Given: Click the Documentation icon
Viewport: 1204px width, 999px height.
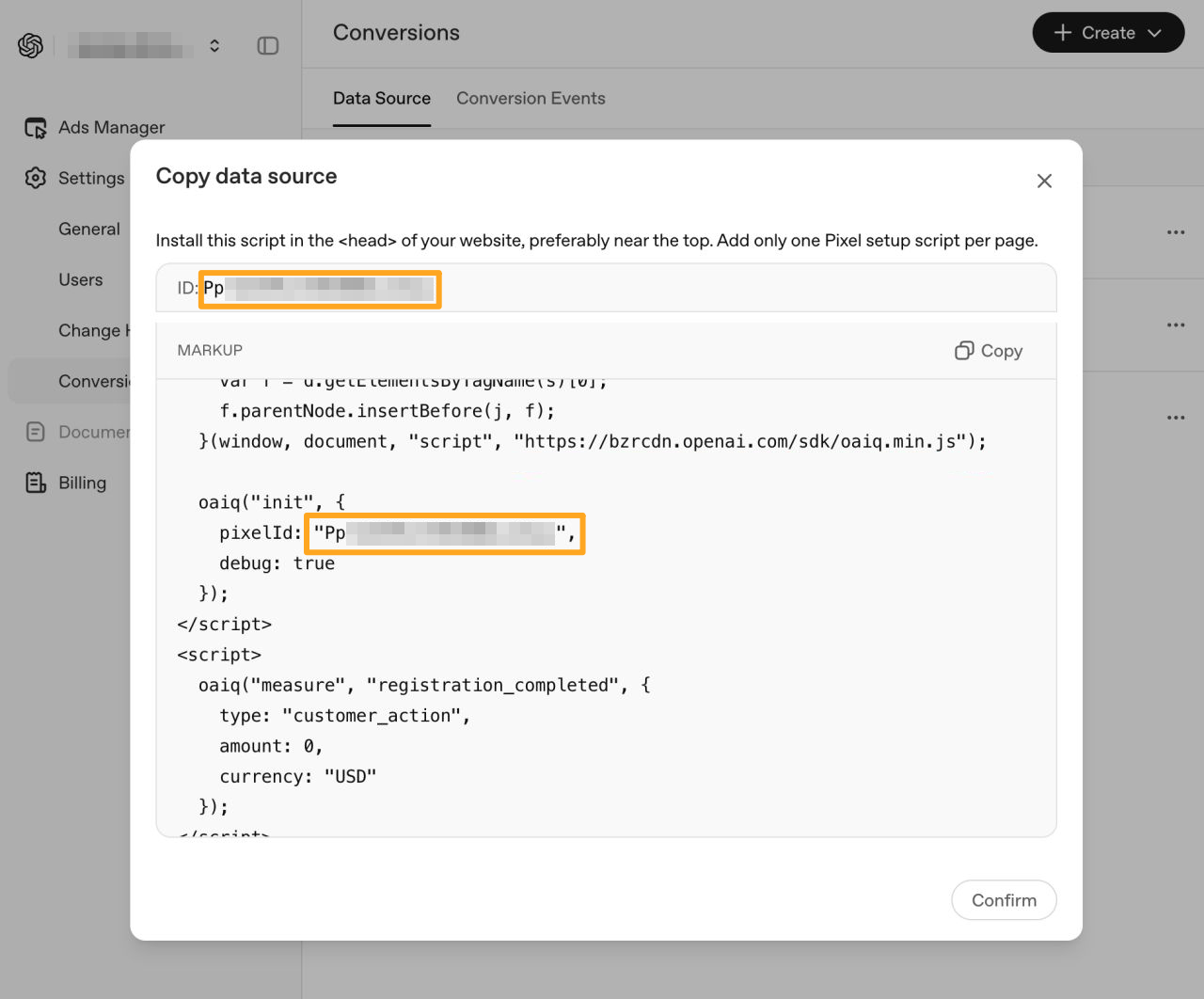Looking at the screenshot, I should coord(36,432).
